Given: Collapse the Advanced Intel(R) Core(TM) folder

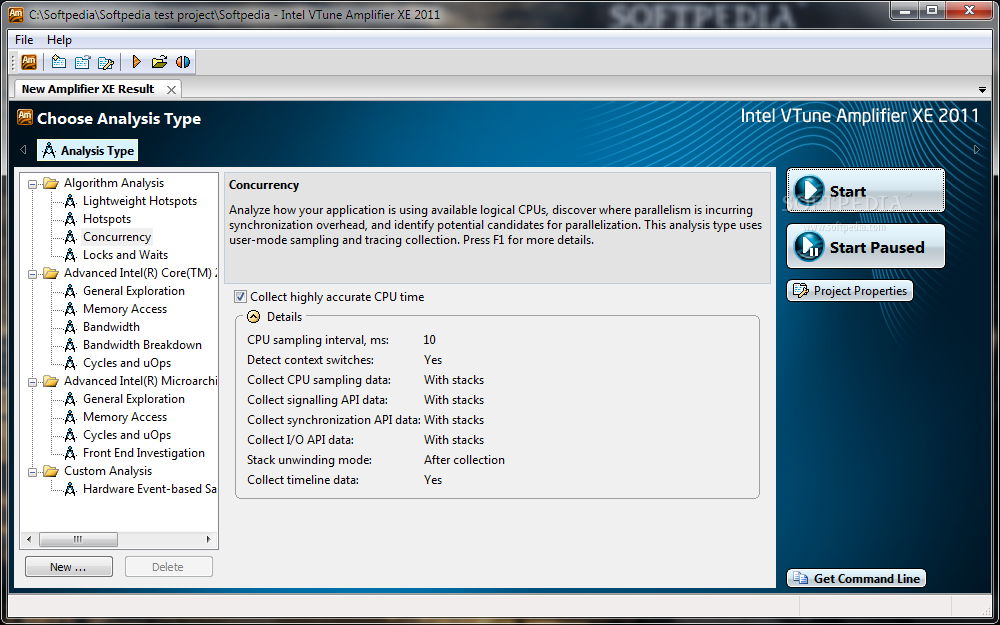Looking at the screenshot, I should [32, 274].
